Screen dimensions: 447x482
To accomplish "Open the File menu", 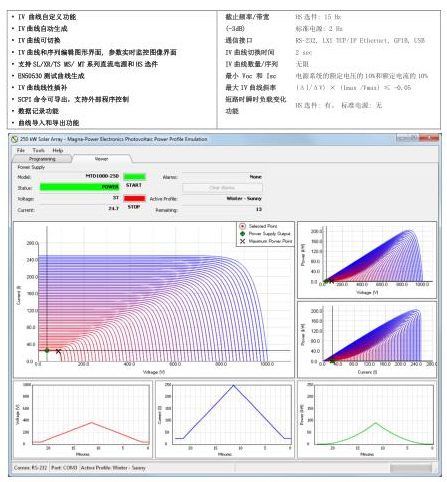I will click(21, 150).
